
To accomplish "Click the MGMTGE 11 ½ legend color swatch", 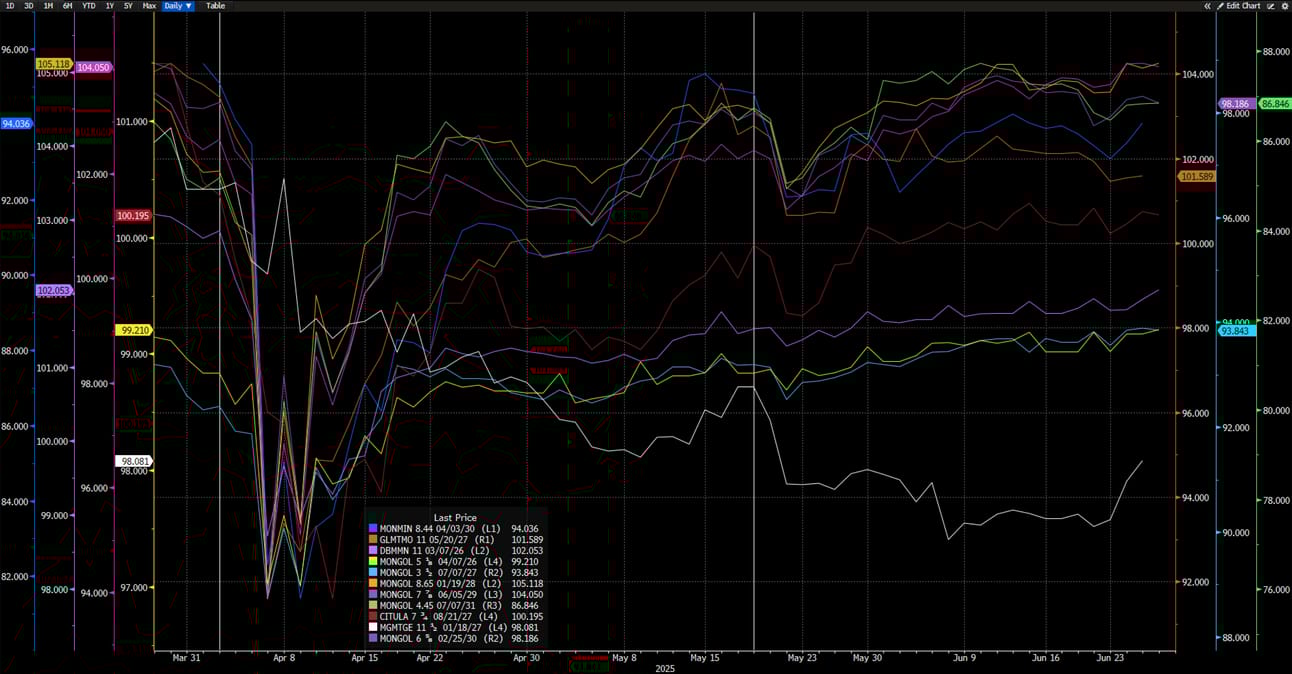I will click(374, 627).
